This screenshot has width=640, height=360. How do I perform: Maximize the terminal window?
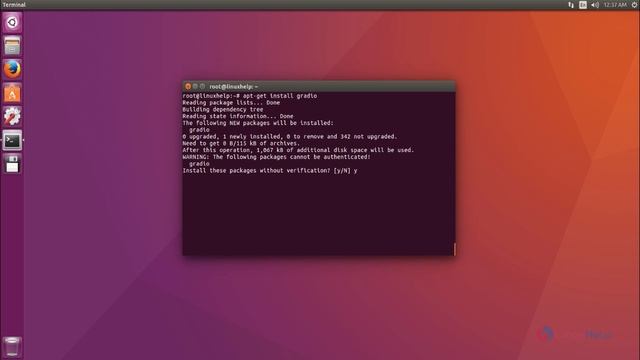[x=202, y=87]
